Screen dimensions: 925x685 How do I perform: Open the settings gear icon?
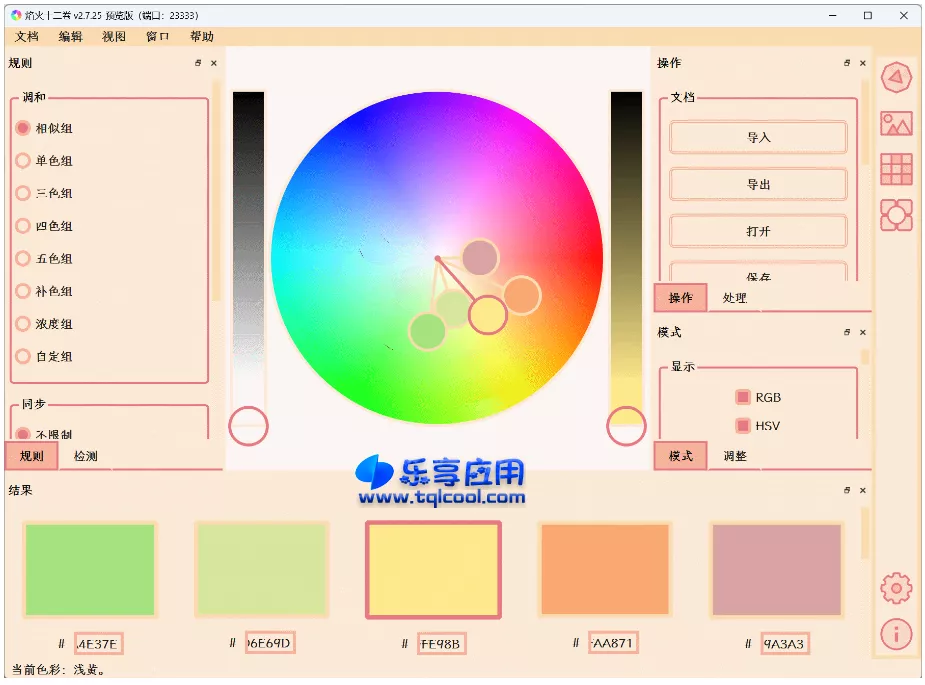tap(896, 588)
